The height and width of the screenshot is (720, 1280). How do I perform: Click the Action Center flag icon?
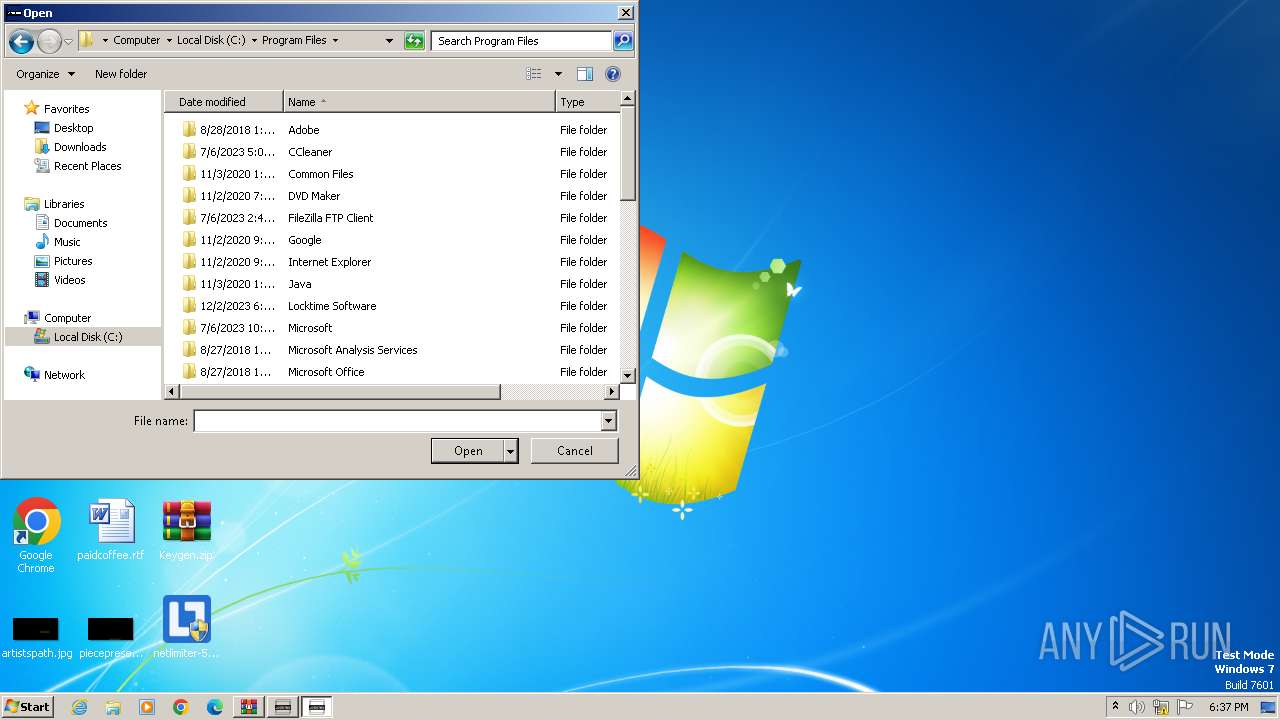pos(1185,707)
